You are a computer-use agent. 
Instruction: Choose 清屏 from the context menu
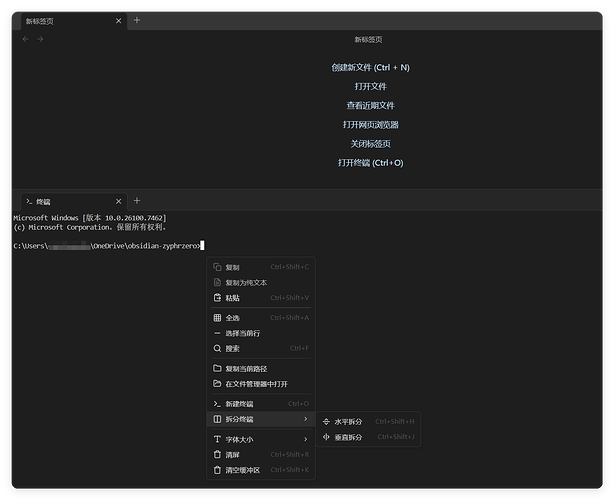261,454
